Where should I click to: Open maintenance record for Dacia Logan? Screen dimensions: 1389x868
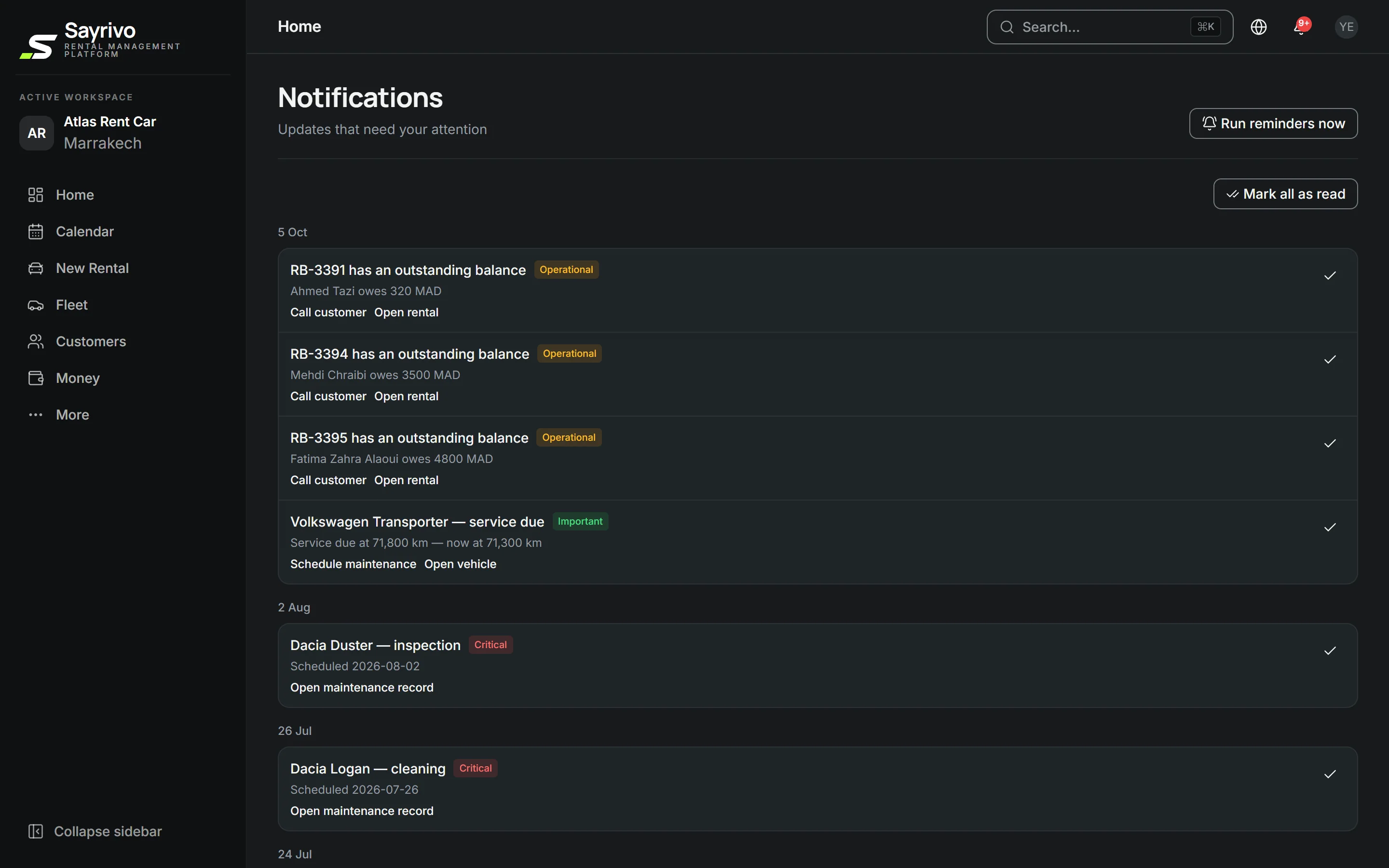click(362, 811)
